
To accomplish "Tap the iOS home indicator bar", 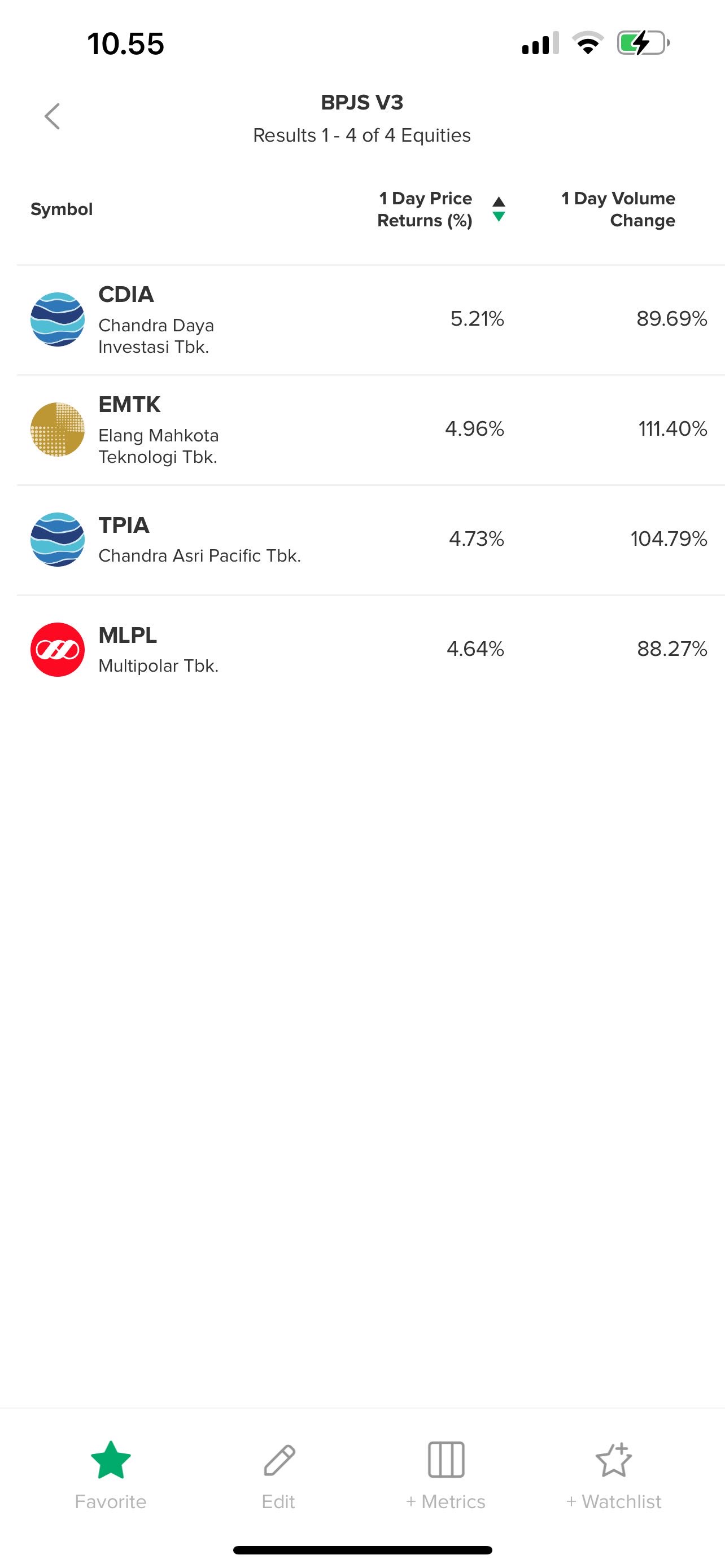I will pos(362,1551).
